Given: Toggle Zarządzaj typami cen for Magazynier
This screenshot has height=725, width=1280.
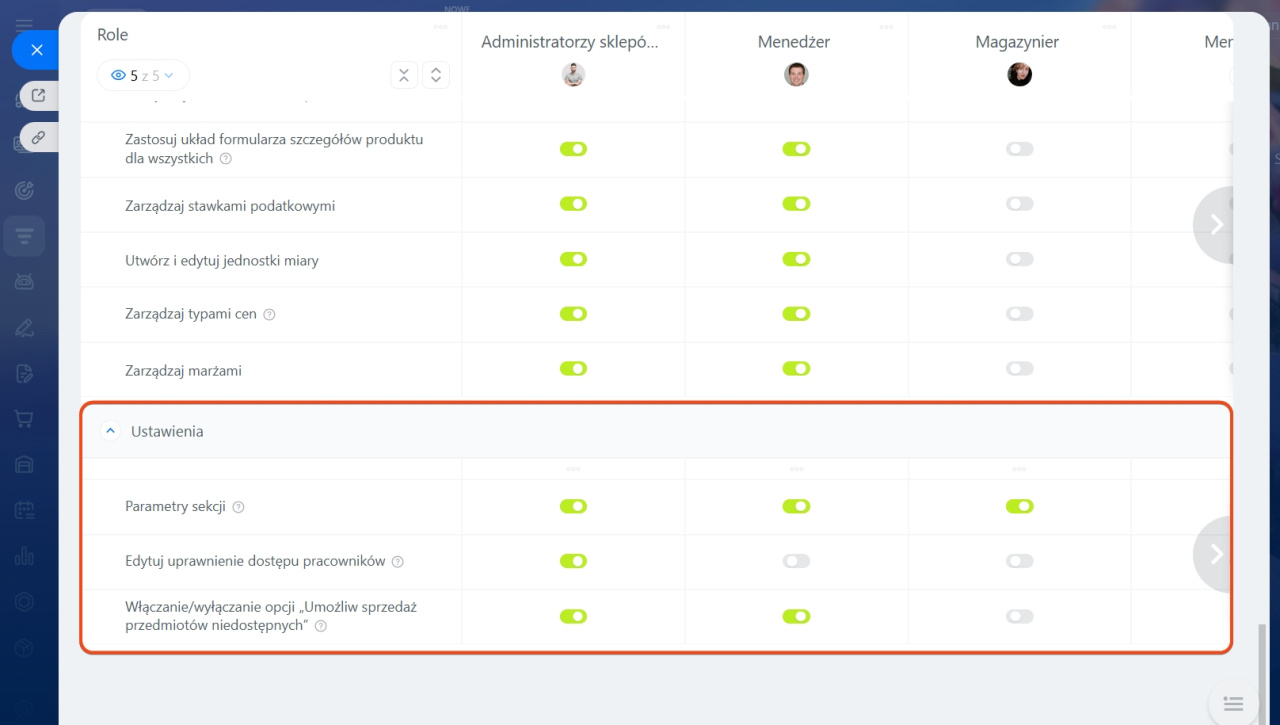Looking at the screenshot, I should (x=1019, y=313).
